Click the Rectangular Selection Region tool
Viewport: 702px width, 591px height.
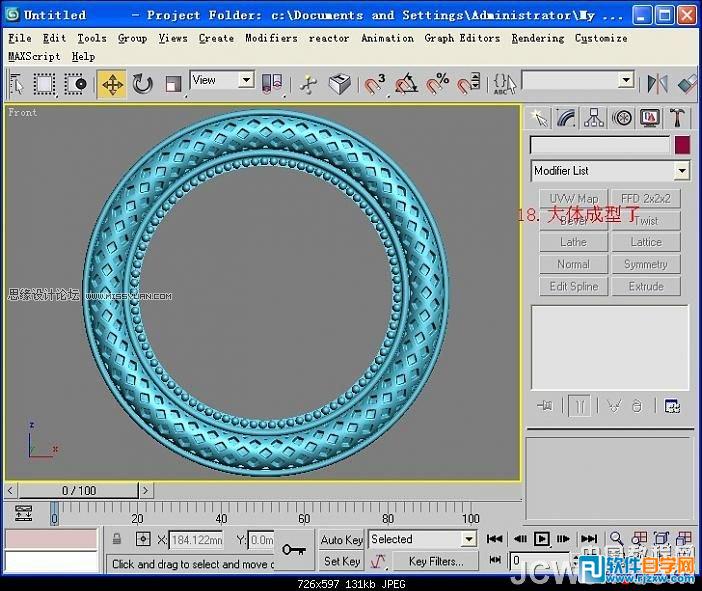[x=45, y=84]
